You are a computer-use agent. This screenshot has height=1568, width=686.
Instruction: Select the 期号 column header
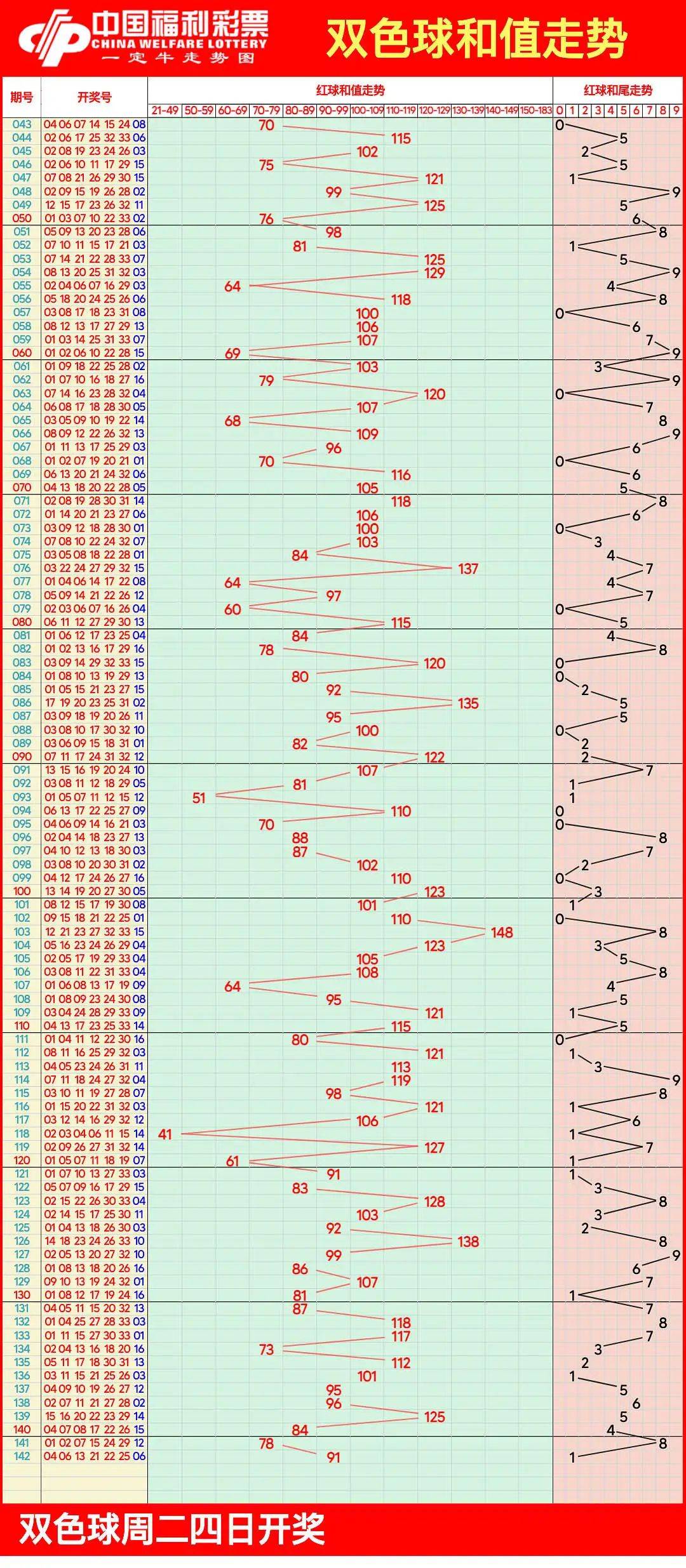(22, 97)
